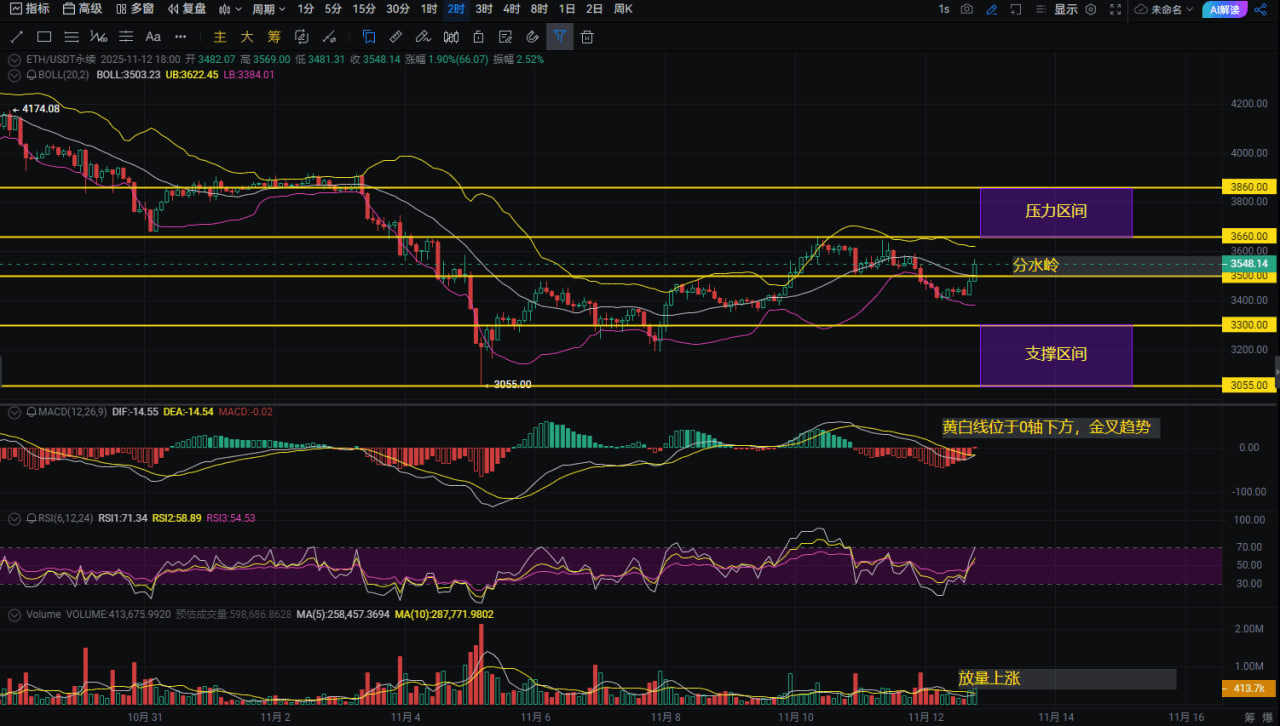1280x726 pixels.
Task: Click the ruler measurement tool
Action: (396, 37)
